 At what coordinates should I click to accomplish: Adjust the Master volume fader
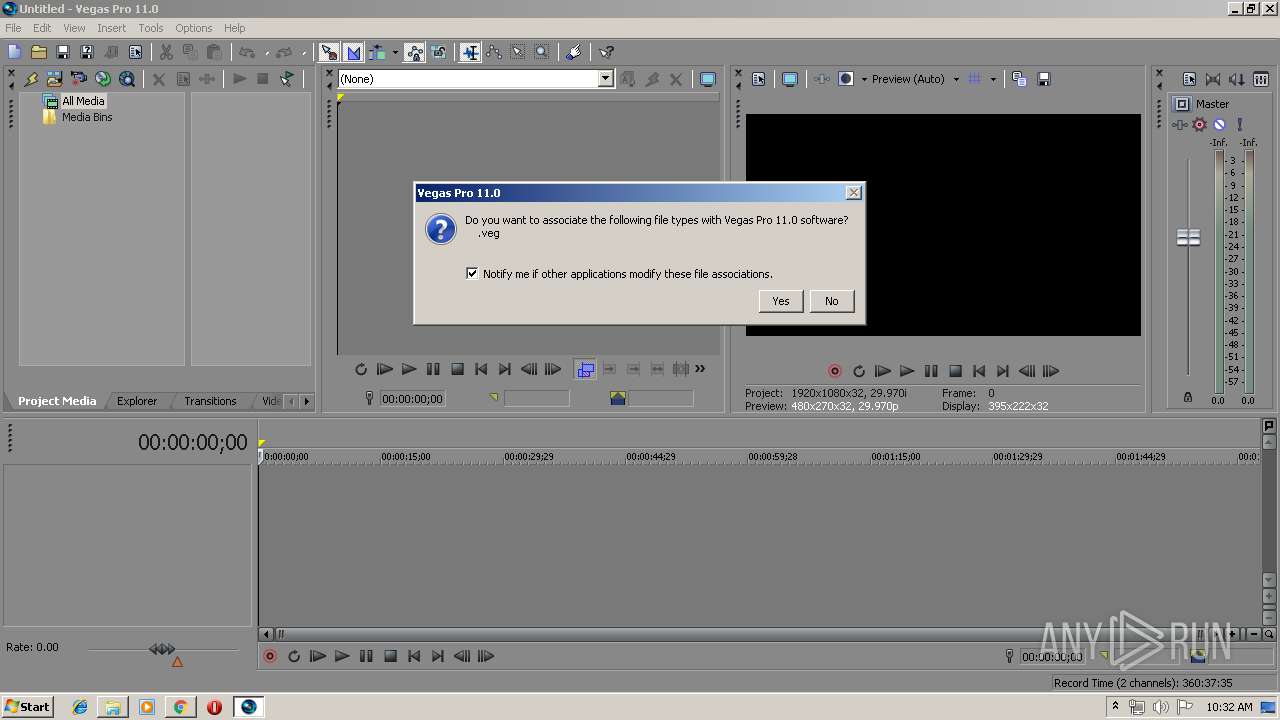[1188, 237]
